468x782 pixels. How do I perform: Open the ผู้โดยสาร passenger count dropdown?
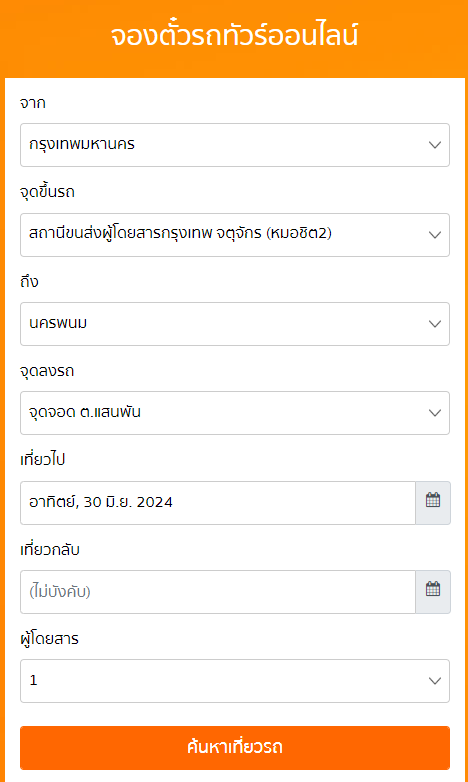tap(234, 681)
